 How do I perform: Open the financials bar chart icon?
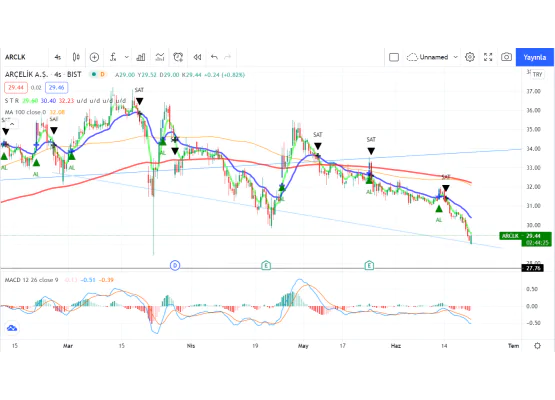[141, 57]
